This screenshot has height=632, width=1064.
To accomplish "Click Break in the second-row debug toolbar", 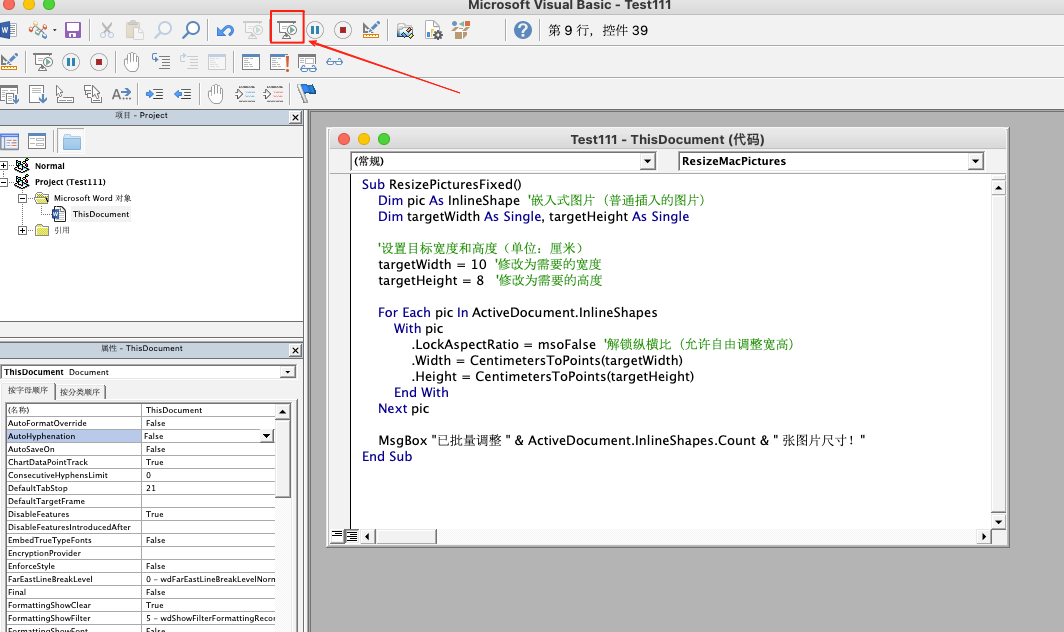I will [71, 62].
